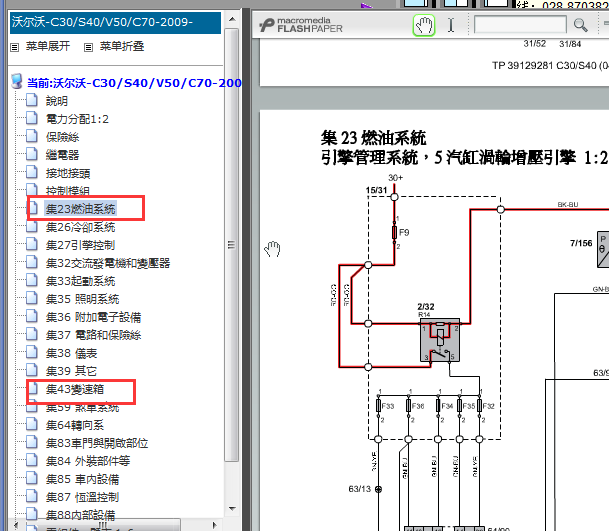Open the 集32交流發電機和變壓器 entry

pos(108,263)
